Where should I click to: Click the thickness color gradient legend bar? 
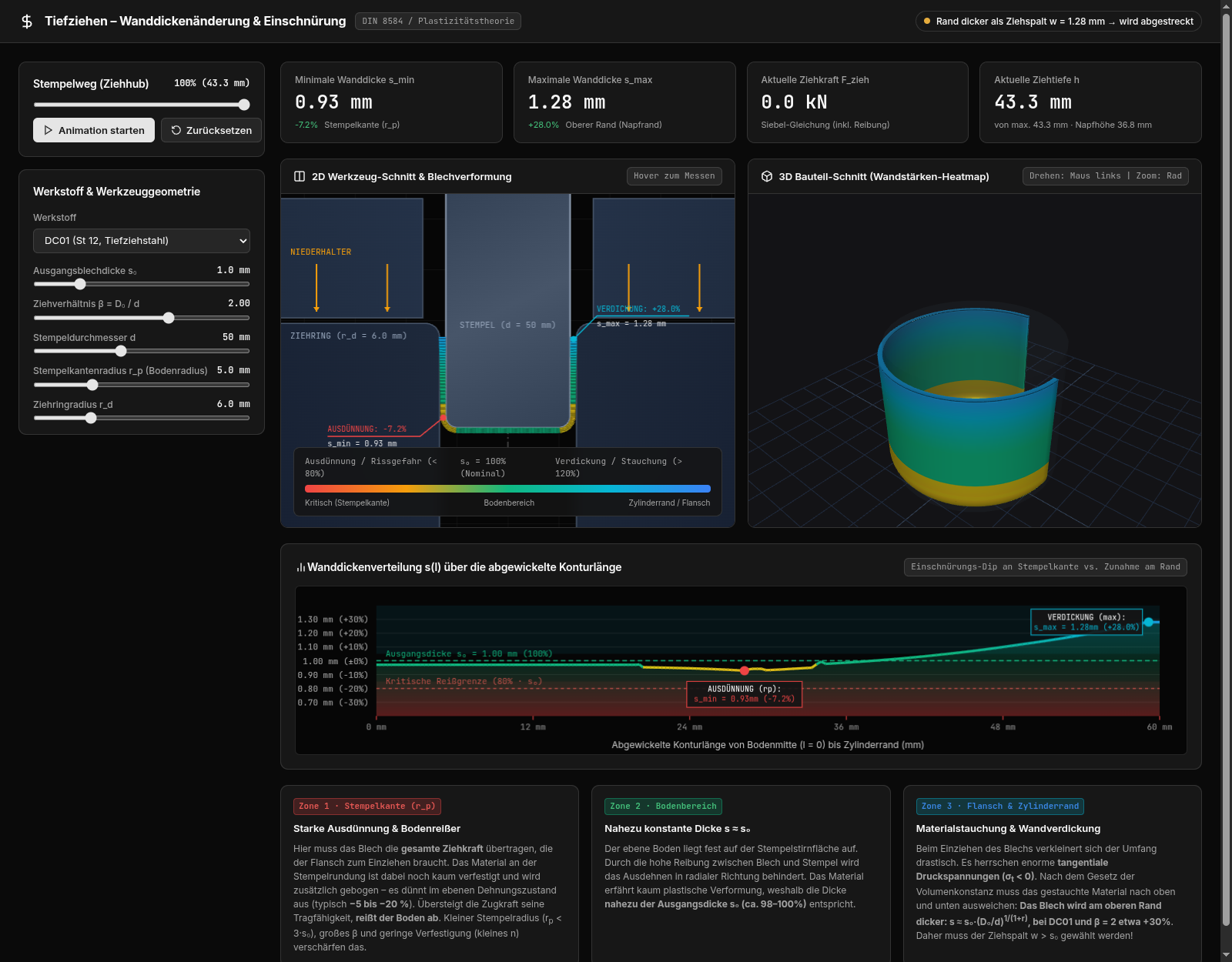[x=507, y=489]
